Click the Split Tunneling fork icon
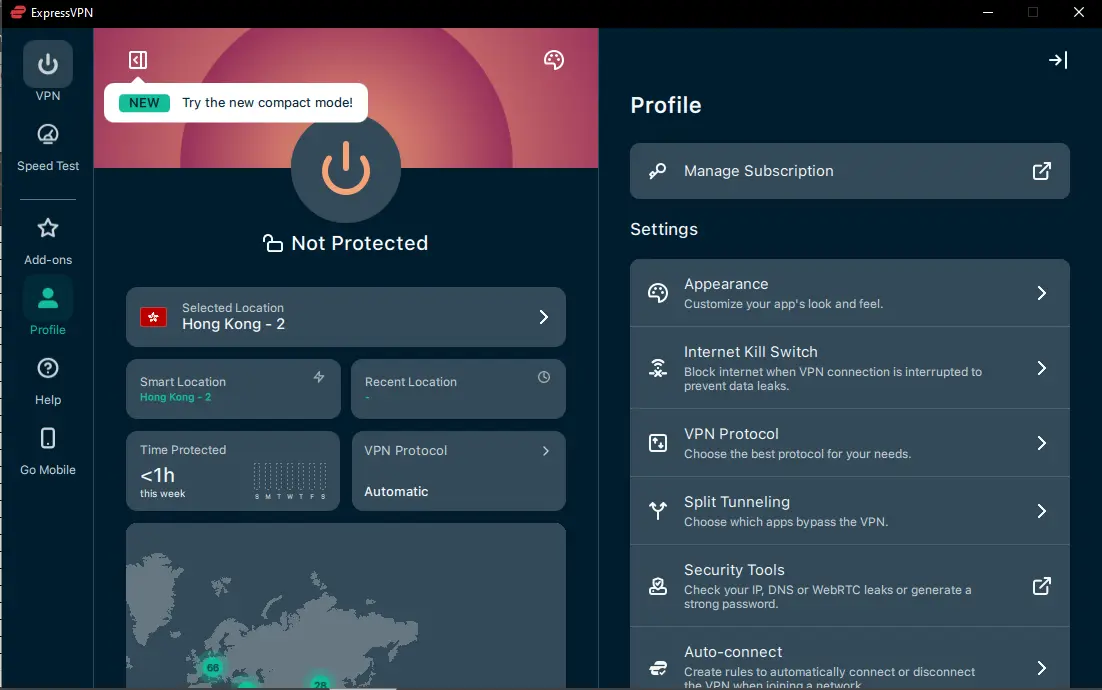The image size is (1102, 690). (x=658, y=511)
